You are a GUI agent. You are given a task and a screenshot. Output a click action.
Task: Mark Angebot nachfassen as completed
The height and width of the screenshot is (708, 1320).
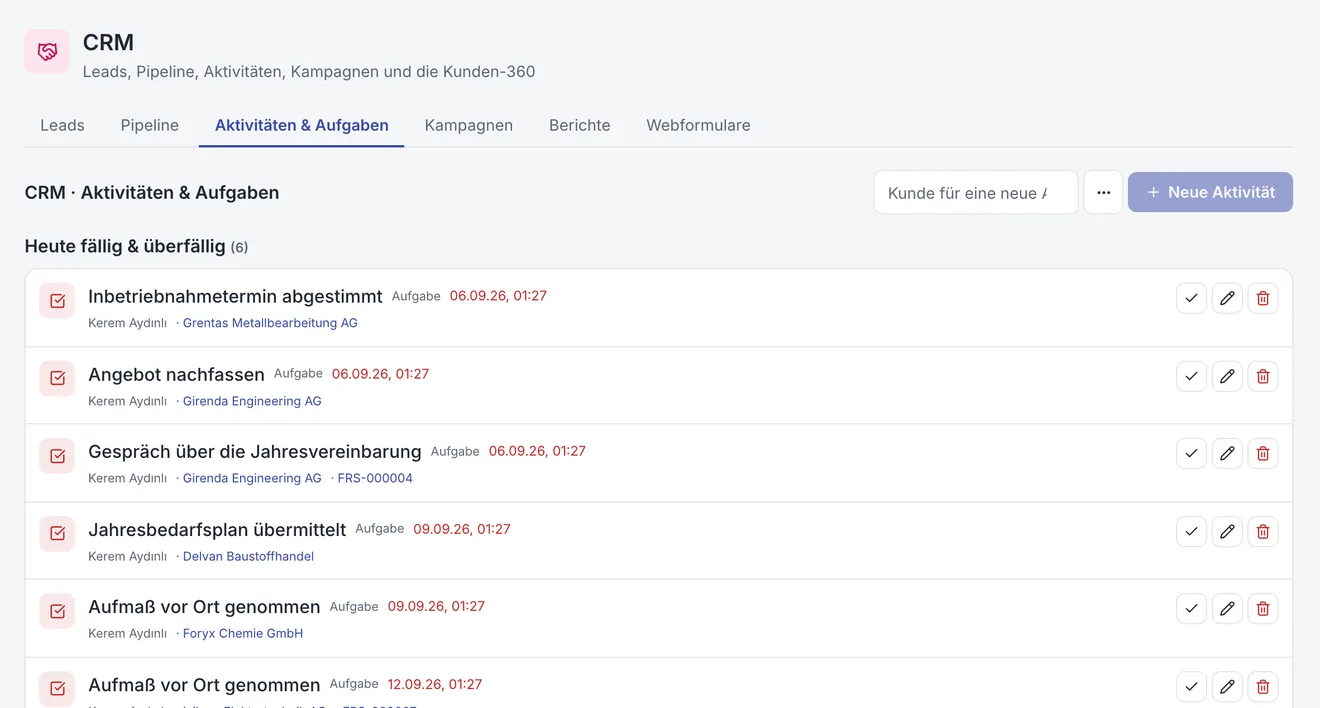1191,376
